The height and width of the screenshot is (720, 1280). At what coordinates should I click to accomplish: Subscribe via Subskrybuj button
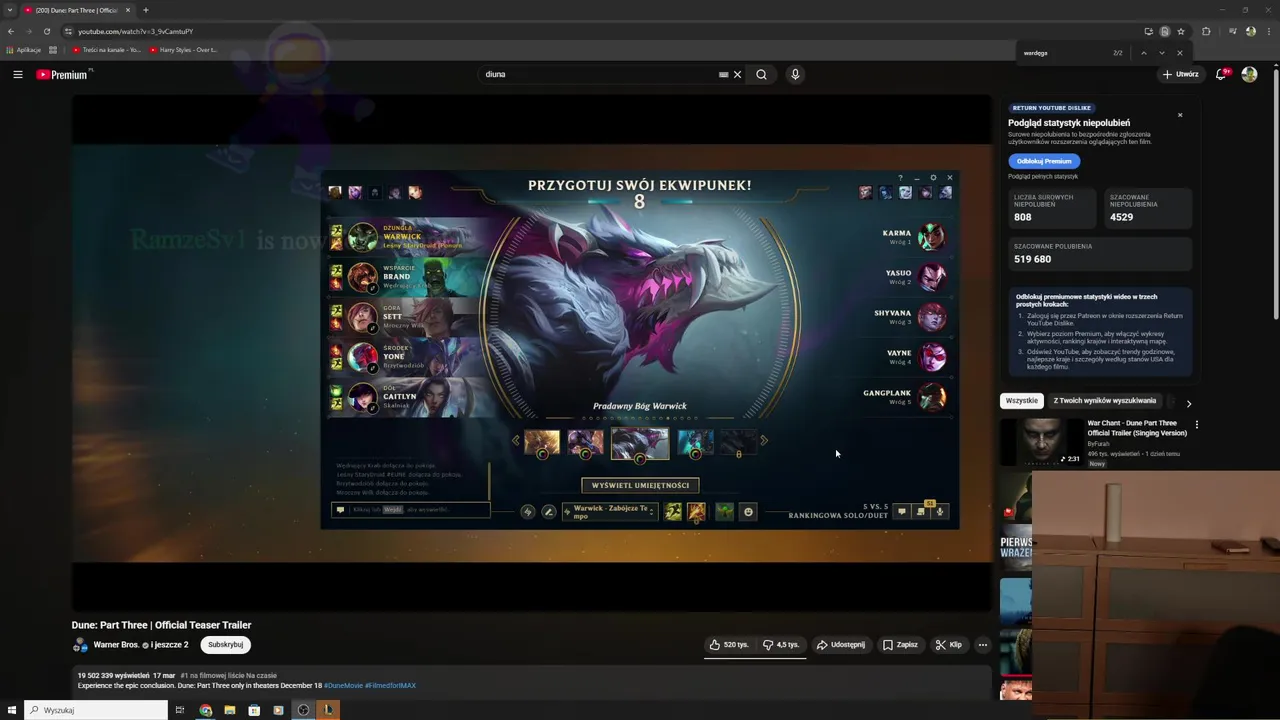(225, 645)
